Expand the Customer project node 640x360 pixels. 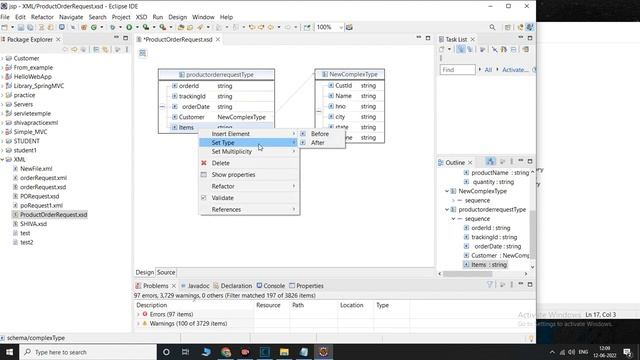coord(3,58)
